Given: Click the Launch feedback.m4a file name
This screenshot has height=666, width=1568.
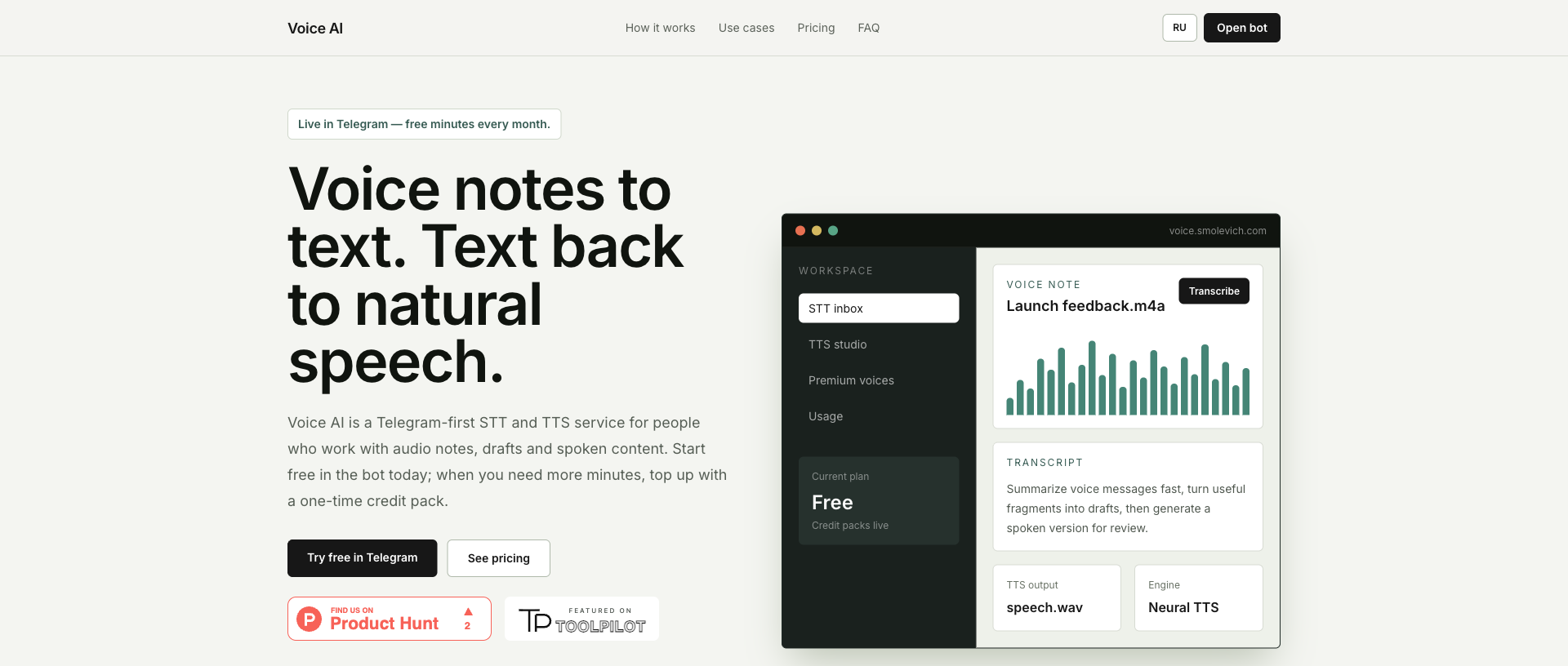Looking at the screenshot, I should [x=1085, y=306].
